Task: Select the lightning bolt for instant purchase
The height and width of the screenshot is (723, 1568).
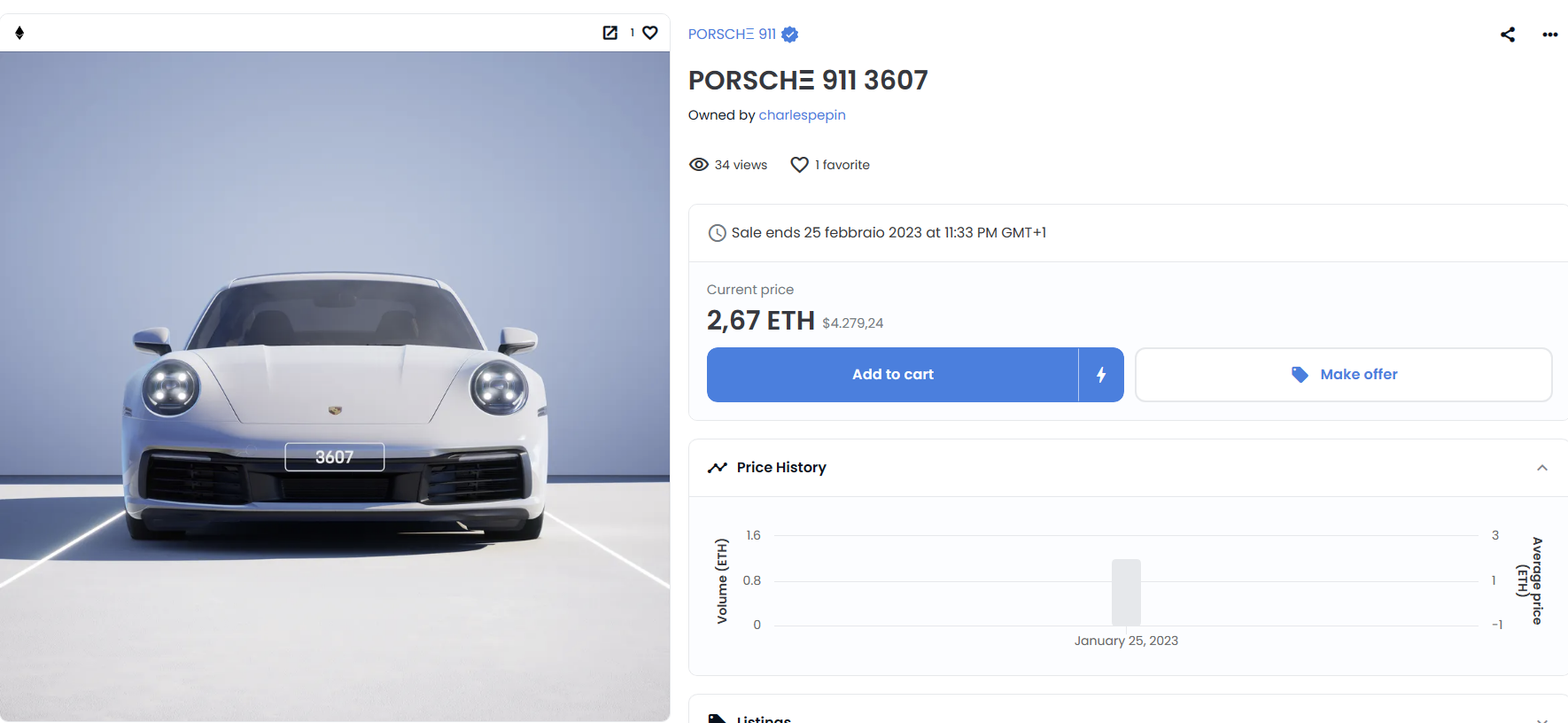Action: 1101,375
